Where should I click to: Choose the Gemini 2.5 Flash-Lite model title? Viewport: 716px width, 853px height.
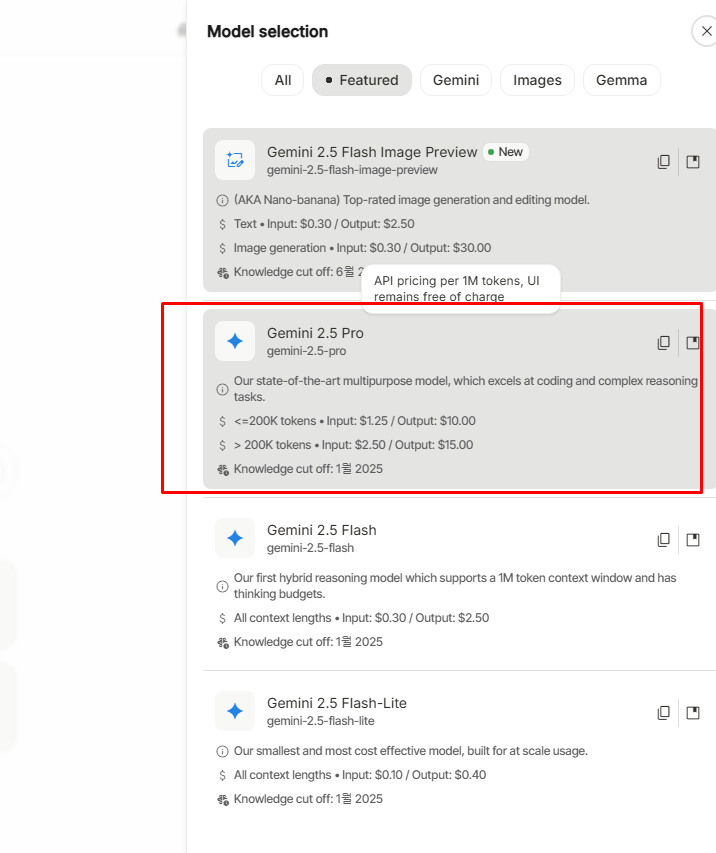tap(337, 703)
